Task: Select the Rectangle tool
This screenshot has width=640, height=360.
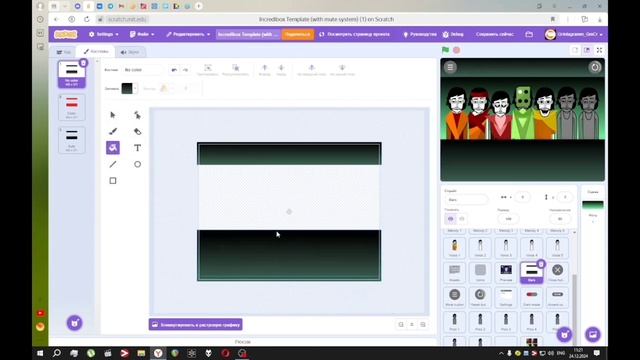Action: coord(113,180)
